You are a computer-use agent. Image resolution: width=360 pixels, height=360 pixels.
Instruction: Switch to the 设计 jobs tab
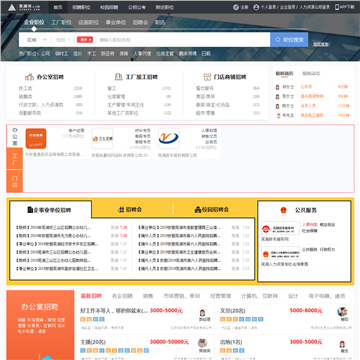click(x=293, y=296)
